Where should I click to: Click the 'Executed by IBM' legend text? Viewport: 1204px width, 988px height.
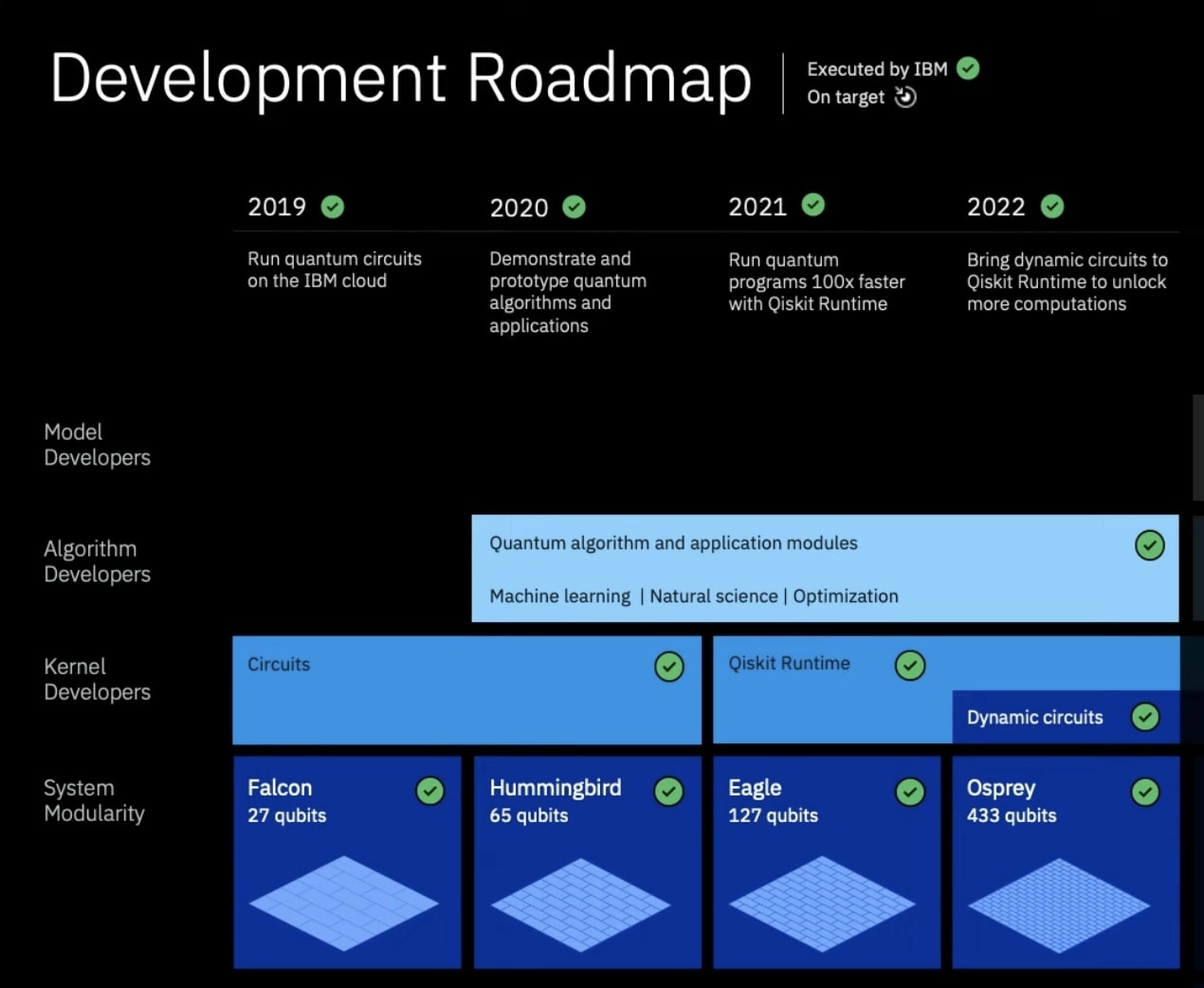pos(877,69)
